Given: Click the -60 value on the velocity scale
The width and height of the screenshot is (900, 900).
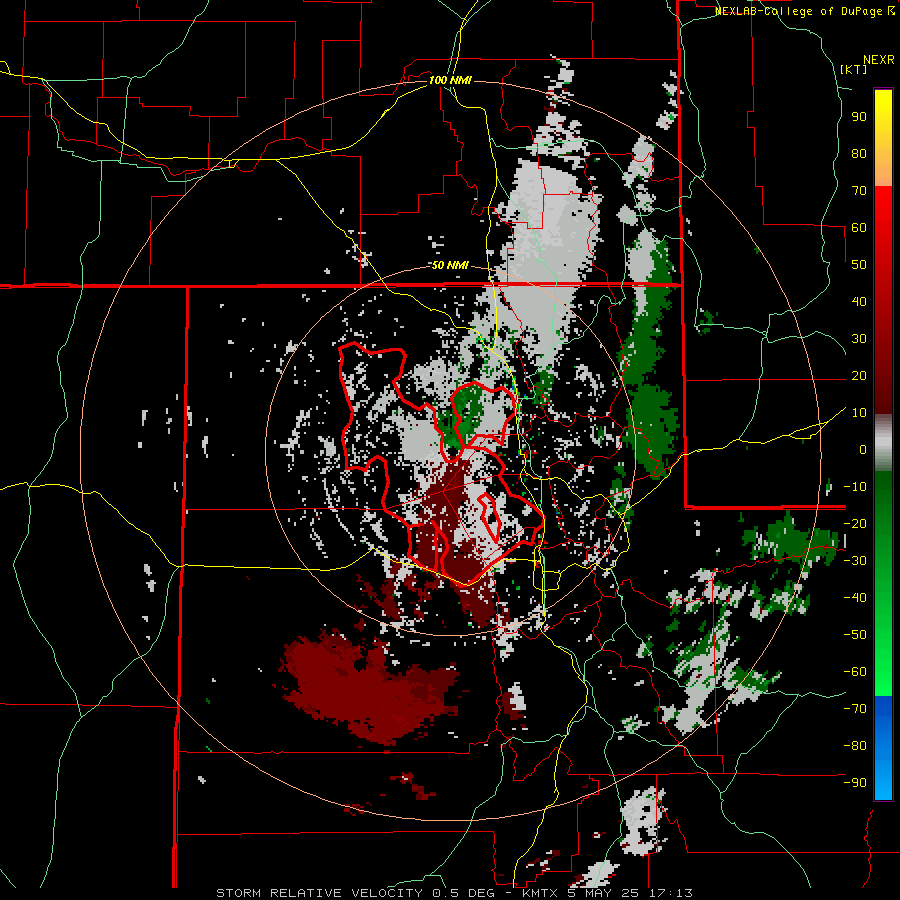Looking at the screenshot, I should pyautogui.click(x=855, y=672).
